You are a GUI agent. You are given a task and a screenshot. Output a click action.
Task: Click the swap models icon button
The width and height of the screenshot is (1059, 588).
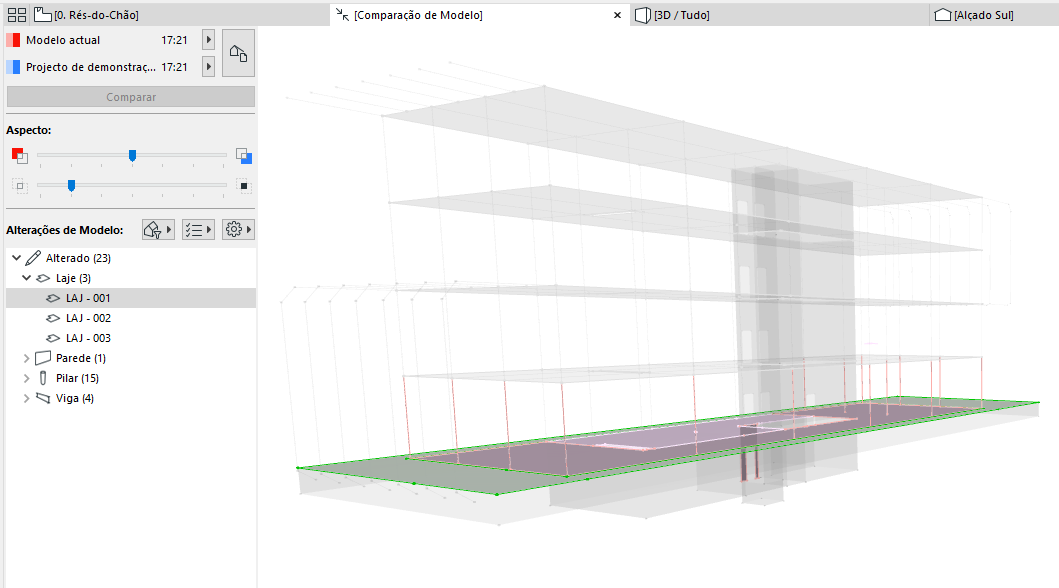238,53
